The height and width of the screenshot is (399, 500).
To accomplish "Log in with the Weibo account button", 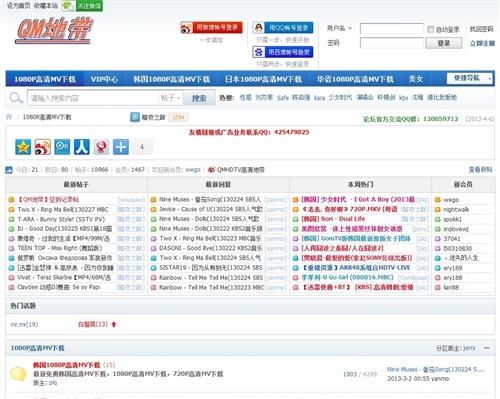I will coord(211,28).
